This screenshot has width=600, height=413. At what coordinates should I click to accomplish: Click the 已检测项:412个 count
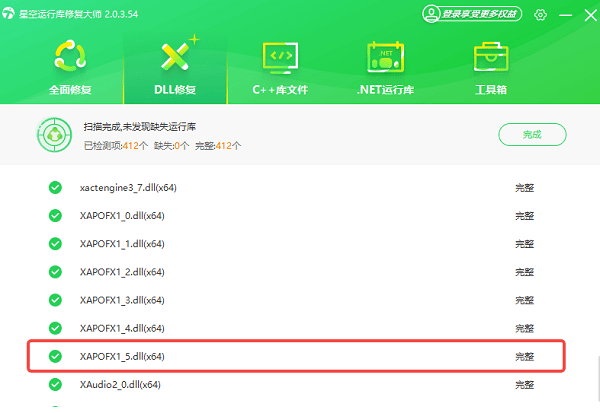click(x=116, y=145)
